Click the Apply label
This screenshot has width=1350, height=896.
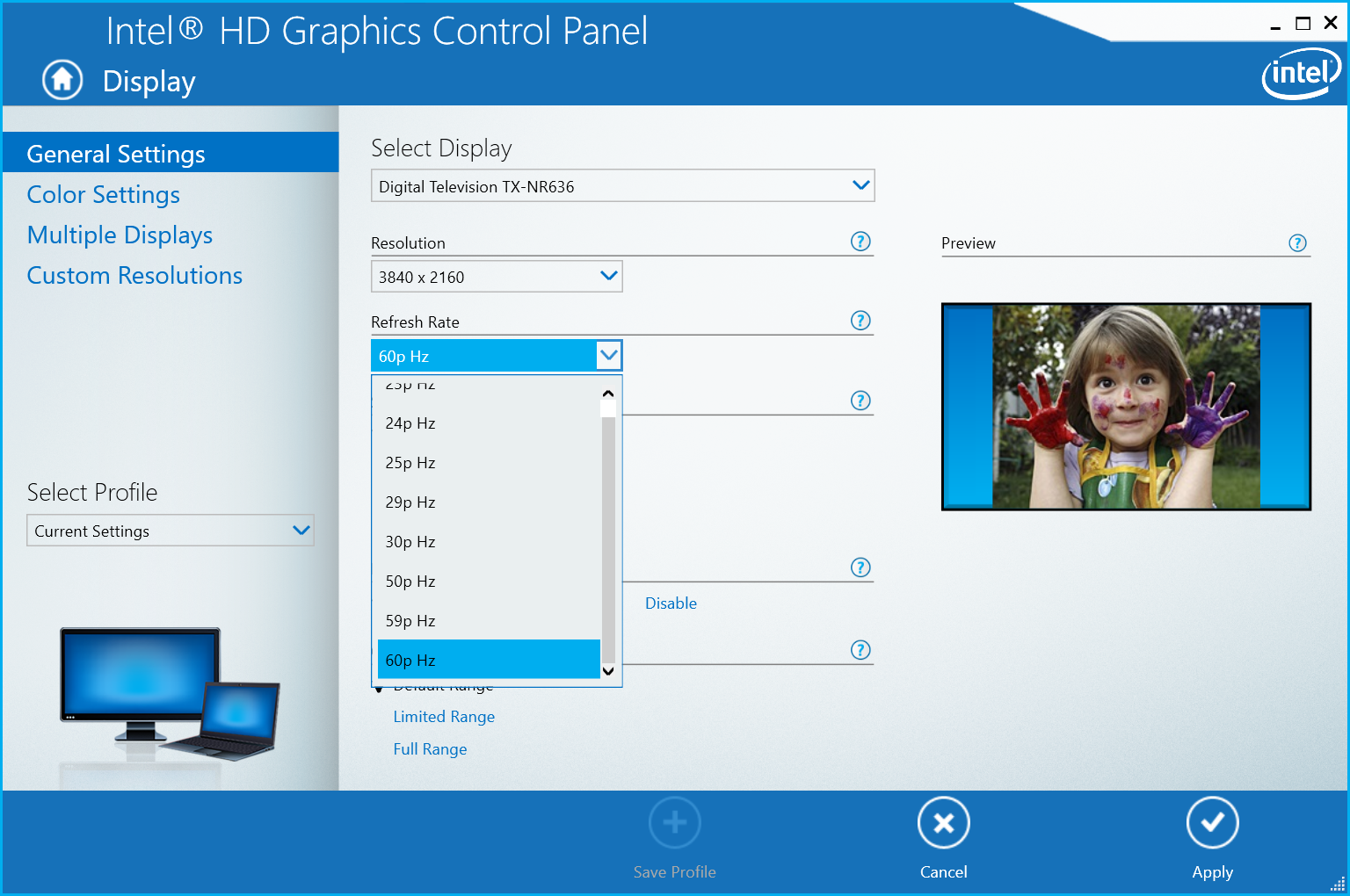click(1213, 872)
